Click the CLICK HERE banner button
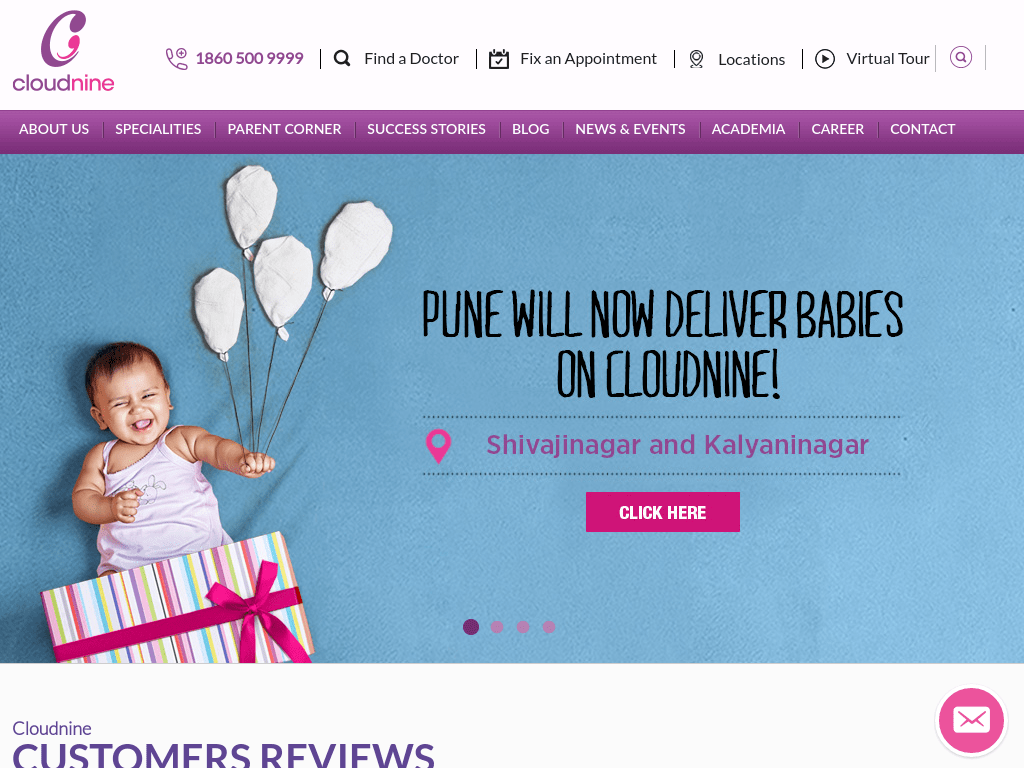Image resolution: width=1024 pixels, height=768 pixels. (x=663, y=512)
